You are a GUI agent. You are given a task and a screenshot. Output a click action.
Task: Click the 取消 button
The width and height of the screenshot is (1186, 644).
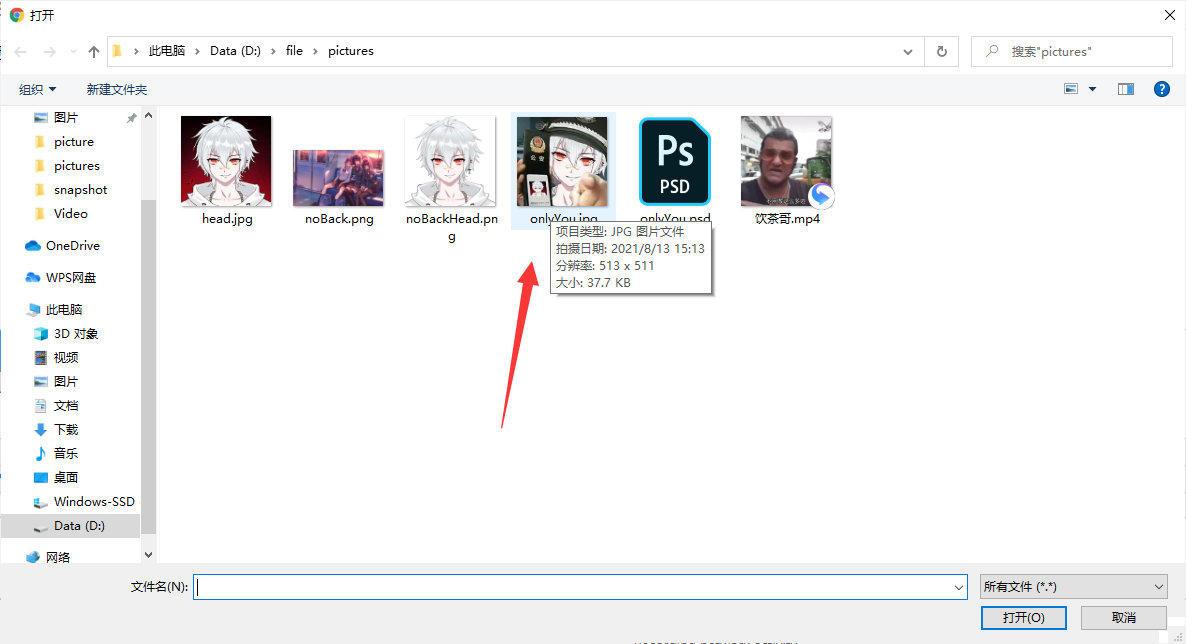pos(1123,618)
